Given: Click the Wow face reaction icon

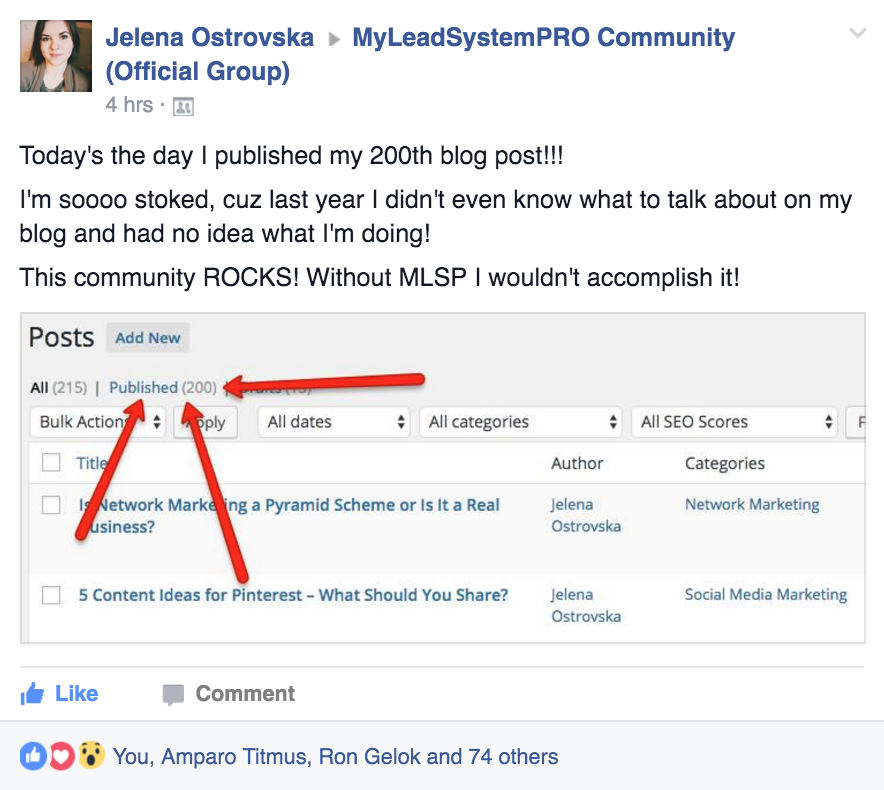Looking at the screenshot, I should click(x=91, y=756).
